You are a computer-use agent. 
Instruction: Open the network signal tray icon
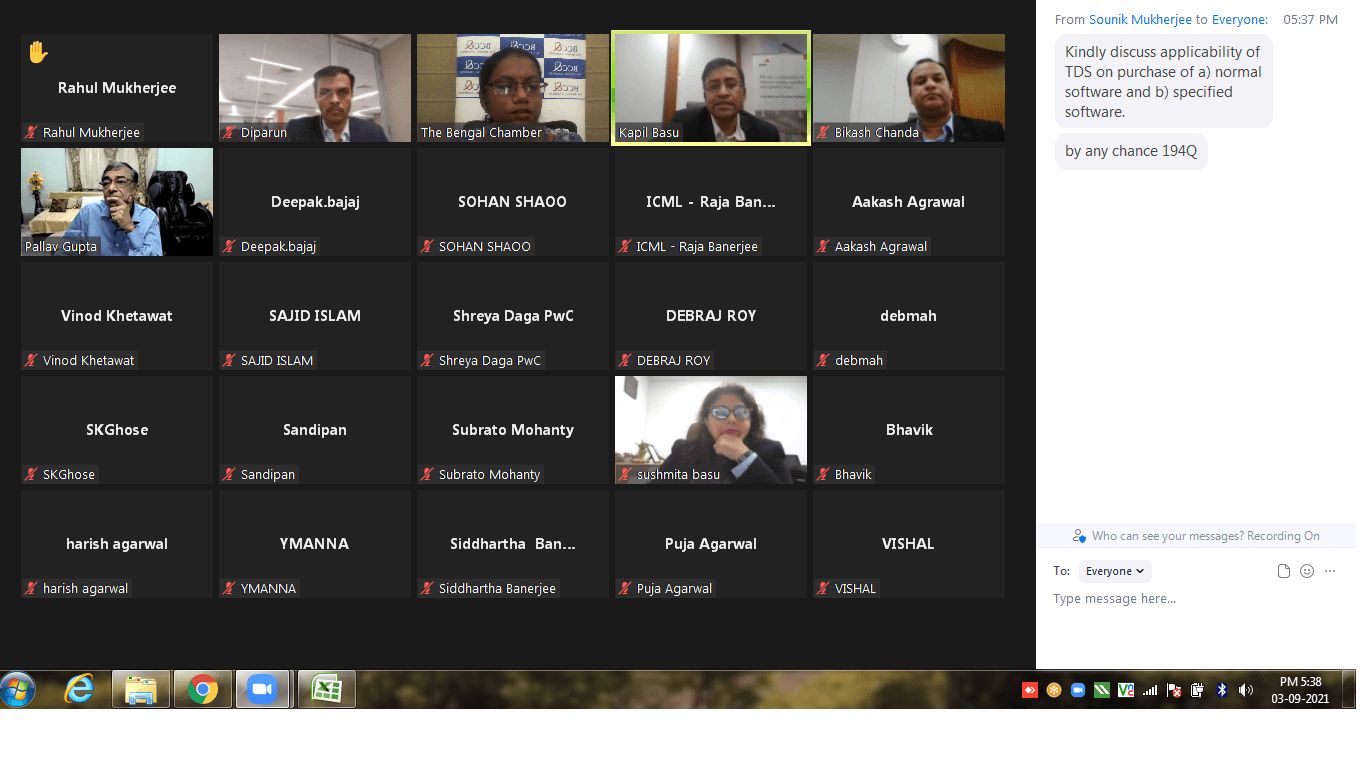click(1150, 690)
